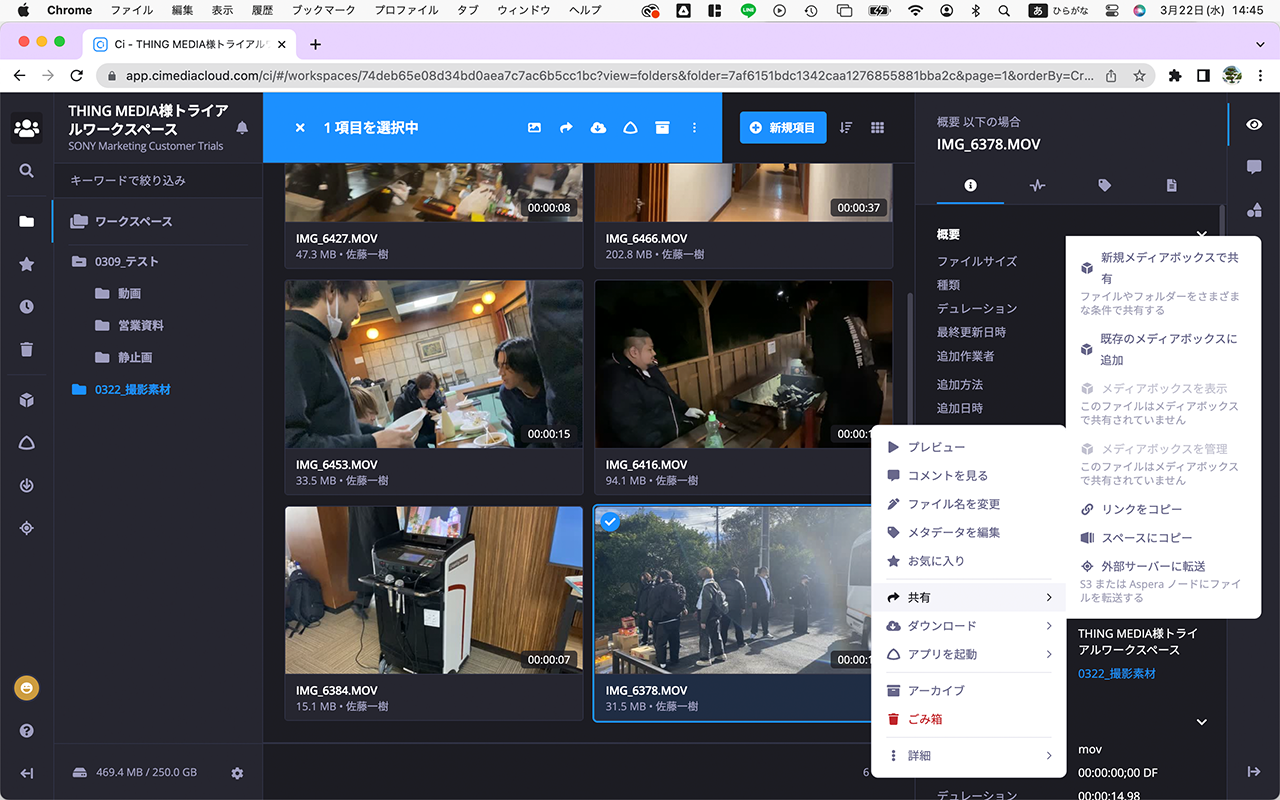This screenshot has height=800, width=1280.
Task: Switch to grid view layout icon
Action: point(877,128)
